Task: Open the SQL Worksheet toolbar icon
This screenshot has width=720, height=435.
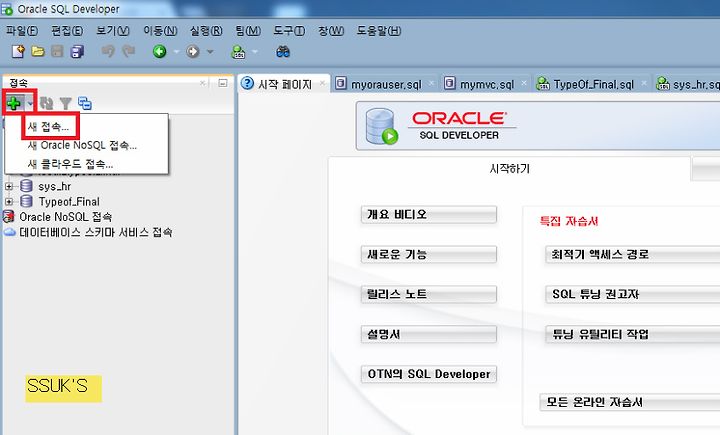Action: [238, 52]
